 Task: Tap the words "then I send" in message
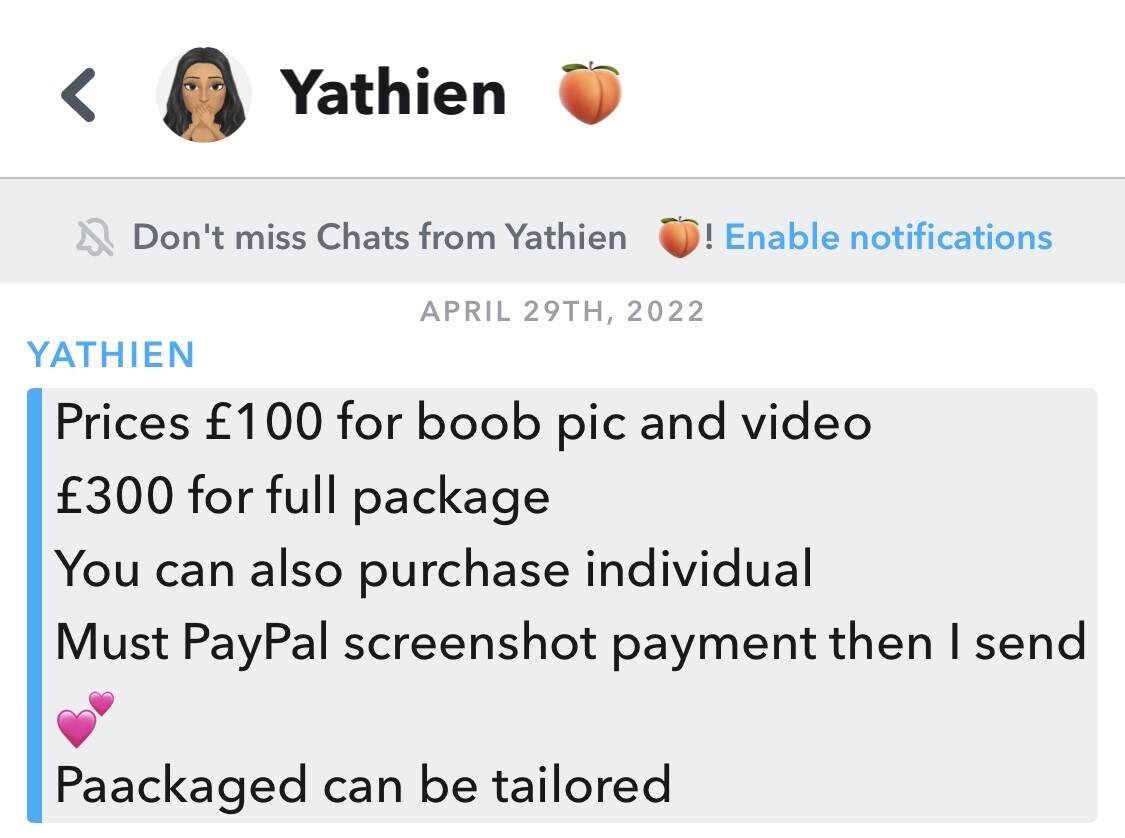[x=957, y=643]
